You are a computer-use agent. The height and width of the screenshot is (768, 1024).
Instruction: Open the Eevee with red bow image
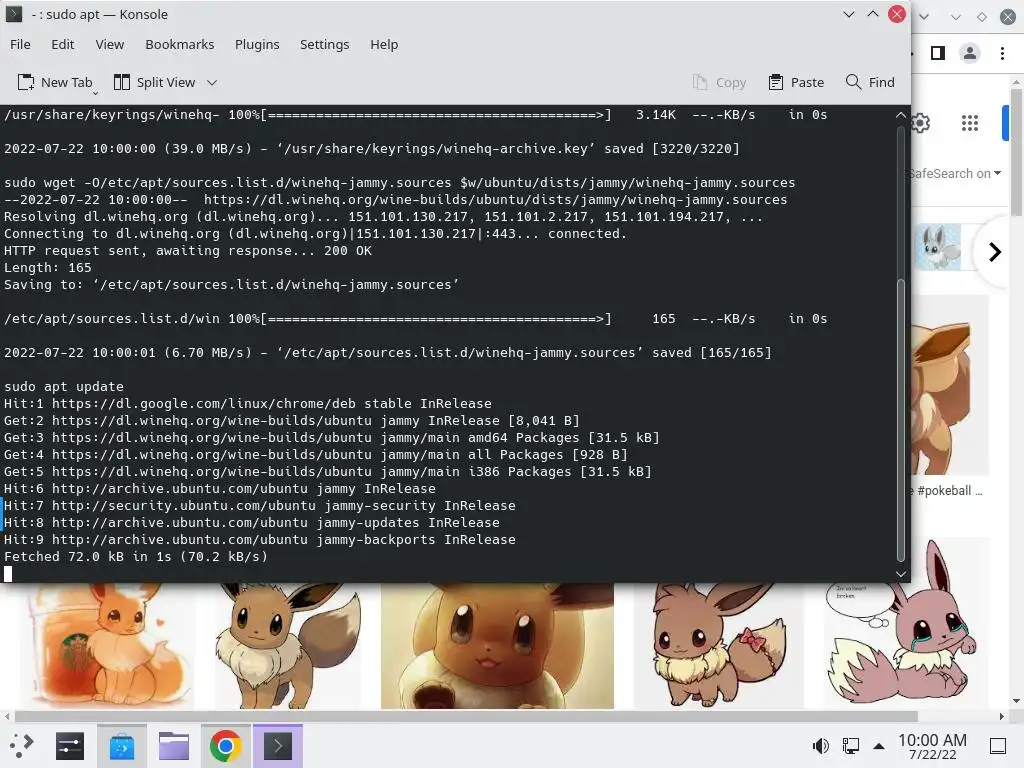click(x=718, y=646)
